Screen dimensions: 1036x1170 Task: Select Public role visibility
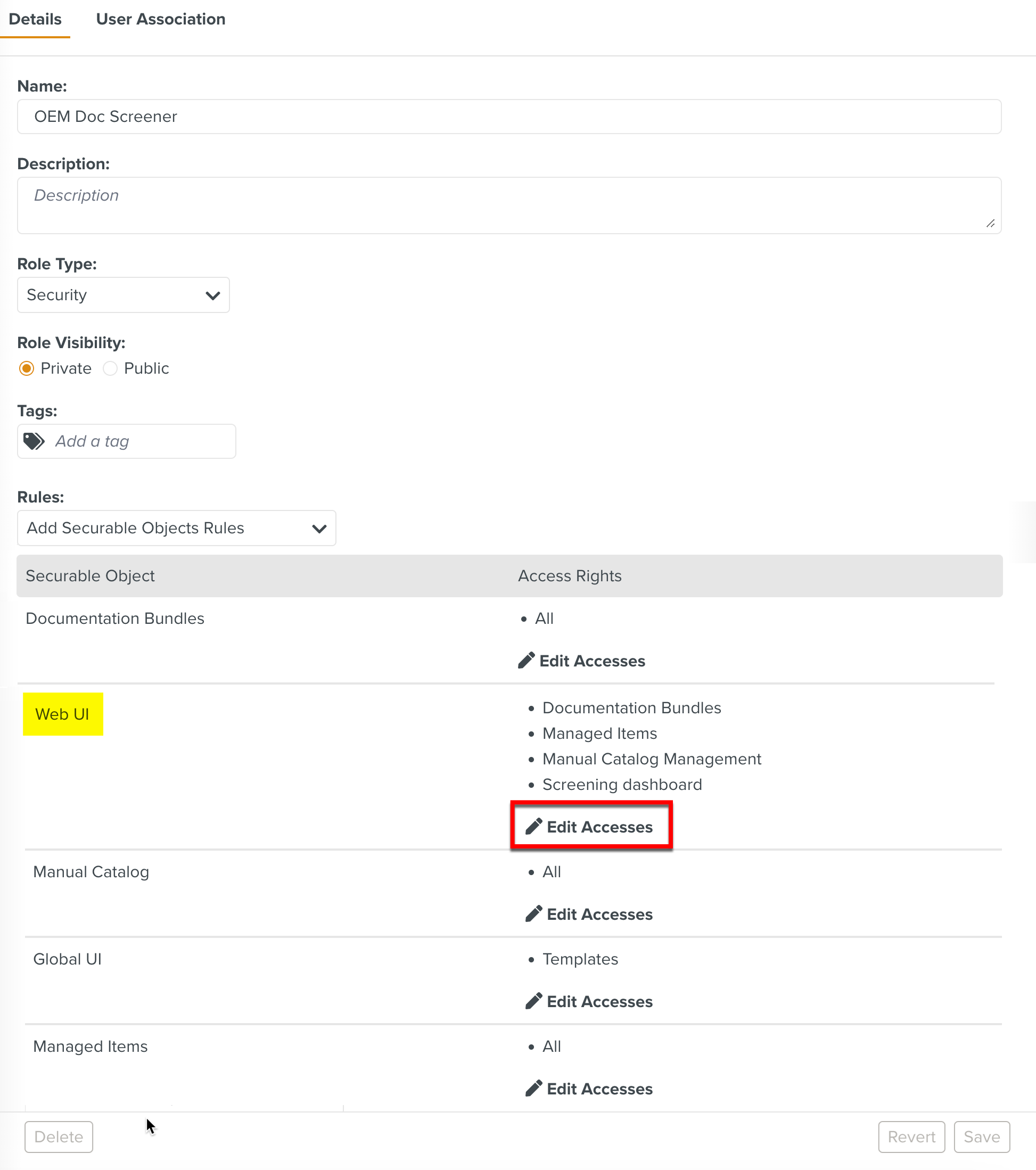(110, 369)
